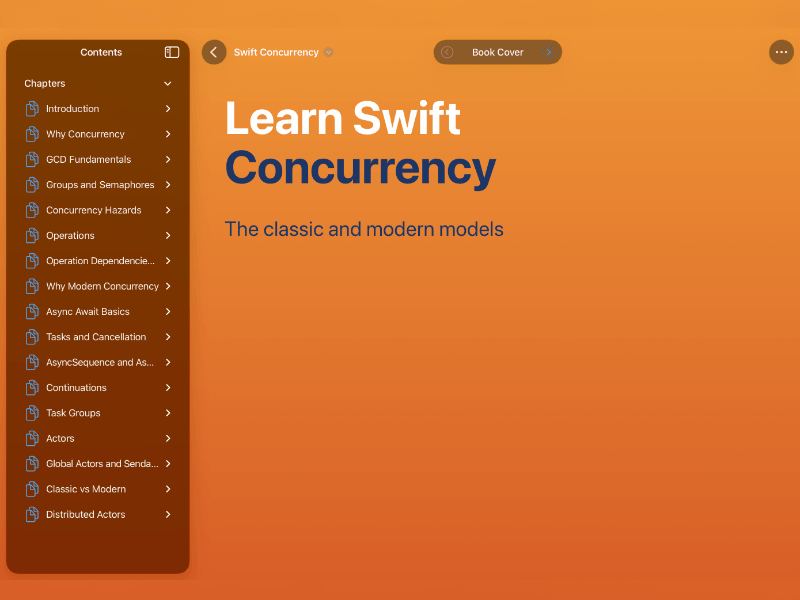Image resolution: width=800 pixels, height=600 pixels.
Task: Click the Introduction chapter page icon
Action: [x=32, y=109]
